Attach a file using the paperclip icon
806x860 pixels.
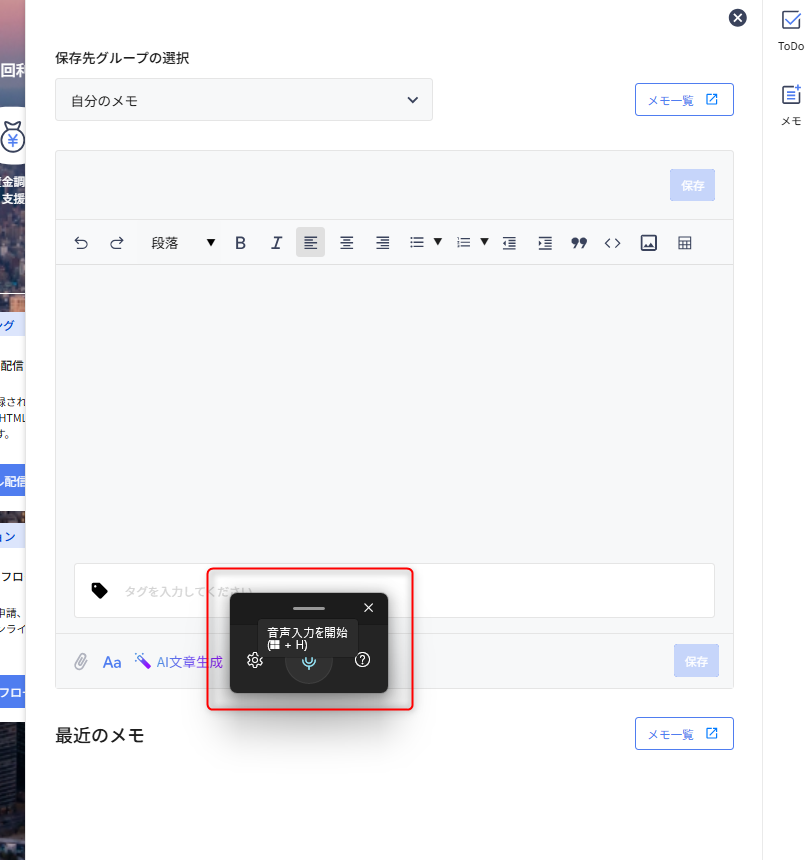tap(81, 662)
